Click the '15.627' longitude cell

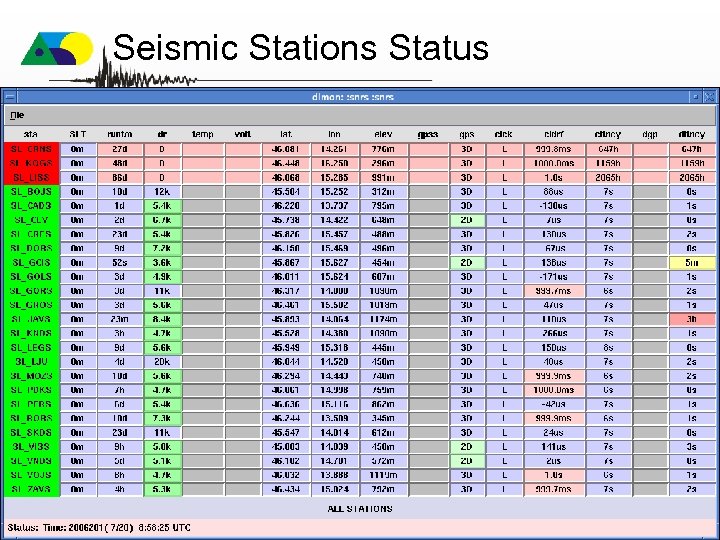click(334, 263)
